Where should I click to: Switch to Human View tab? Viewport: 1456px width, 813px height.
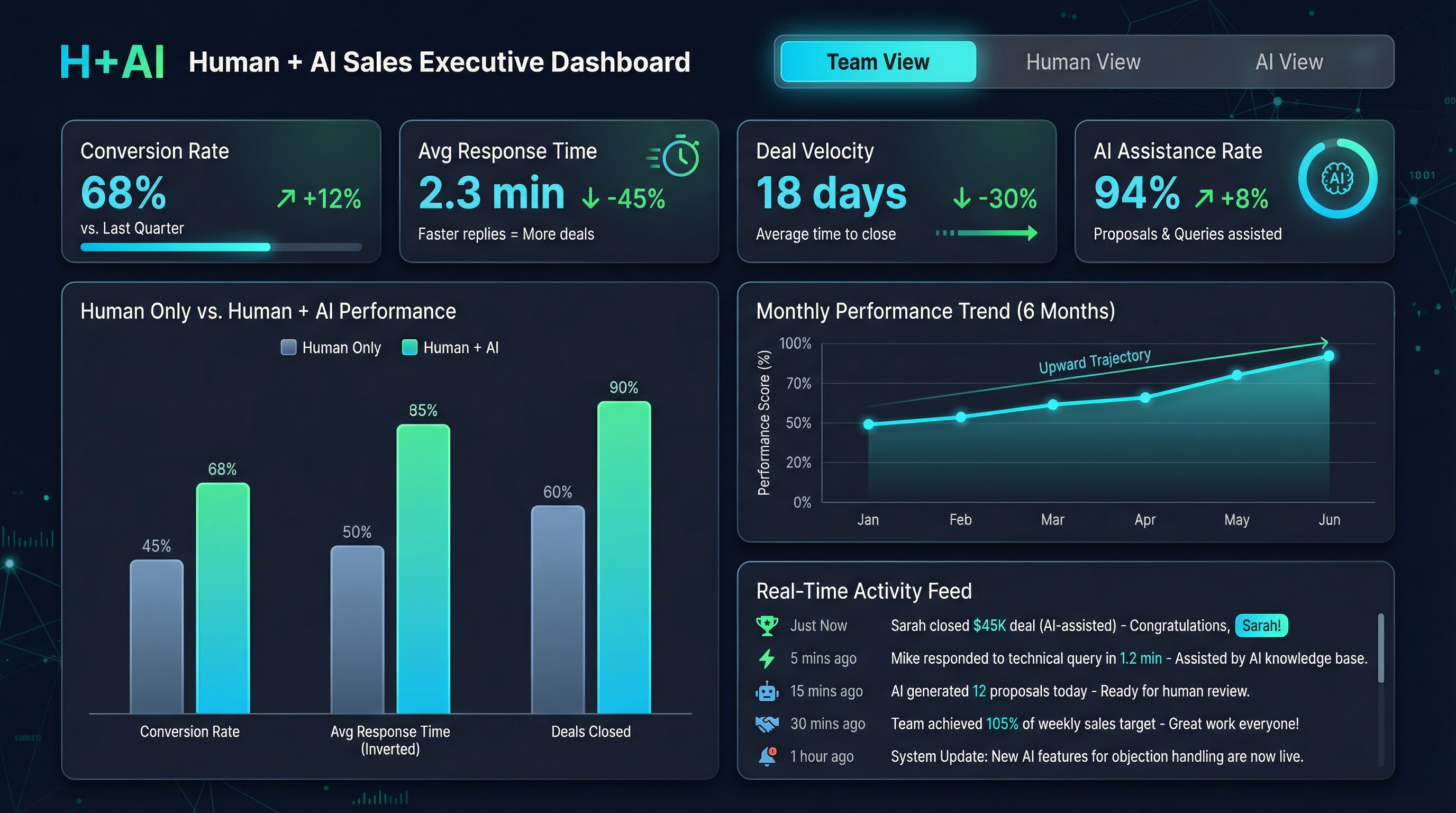(1083, 61)
